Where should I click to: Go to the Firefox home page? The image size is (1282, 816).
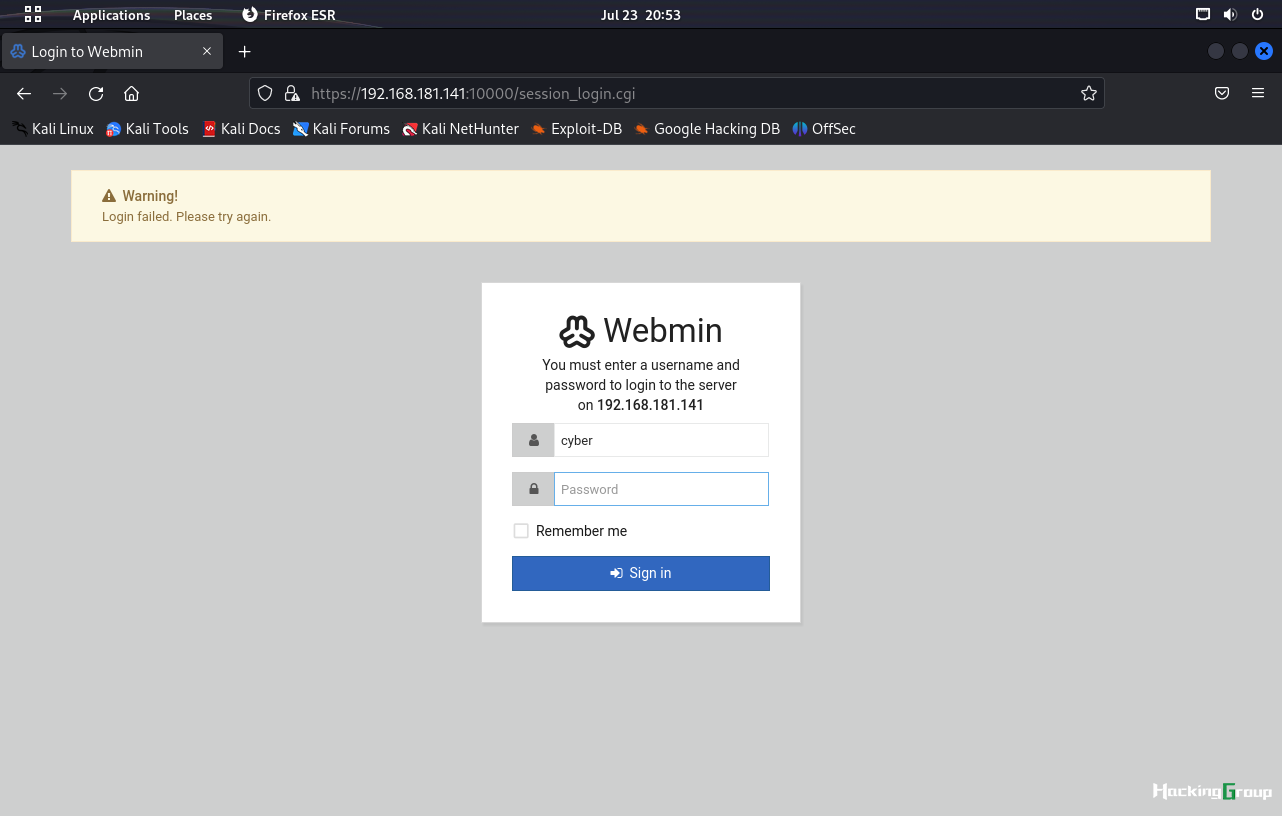point(131,94)
